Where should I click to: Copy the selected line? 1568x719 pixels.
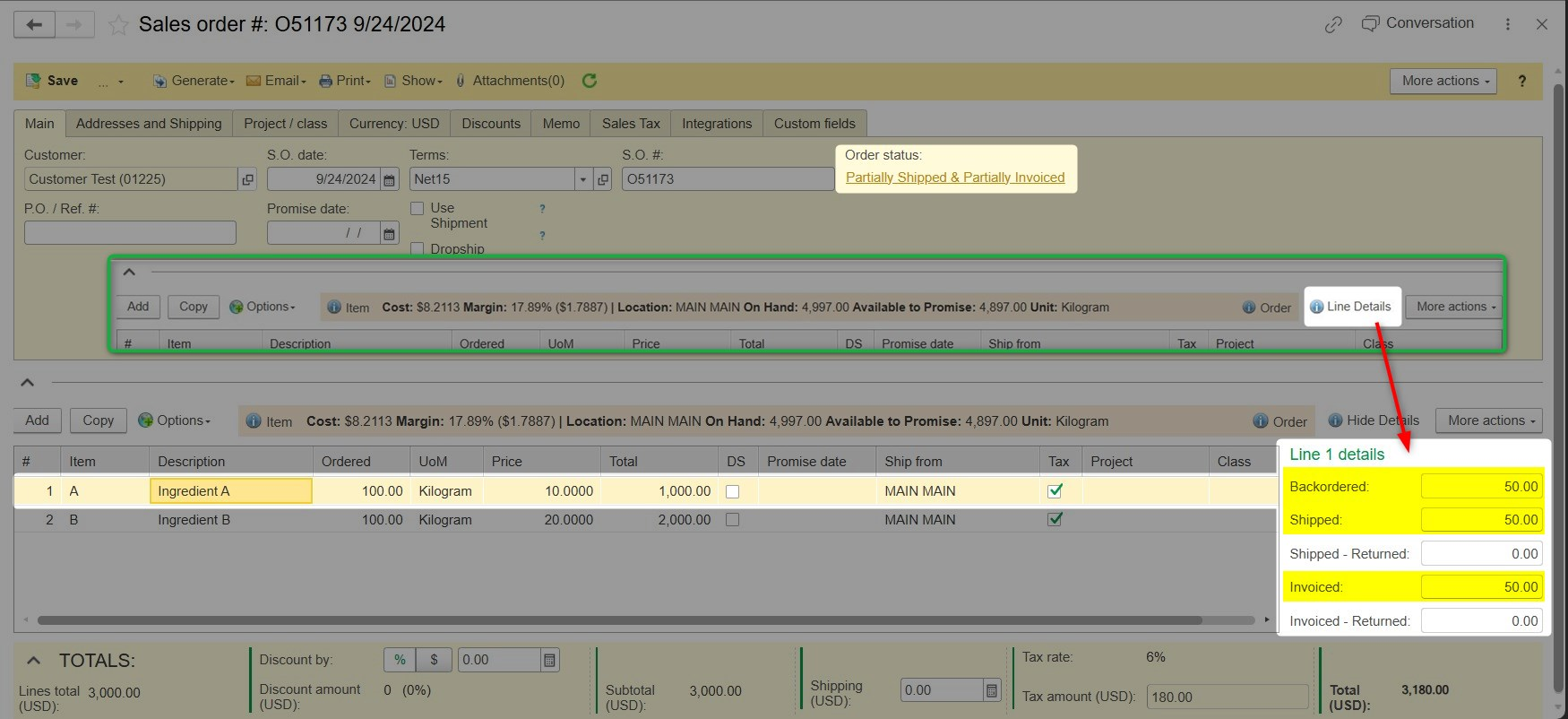[99, 420]
